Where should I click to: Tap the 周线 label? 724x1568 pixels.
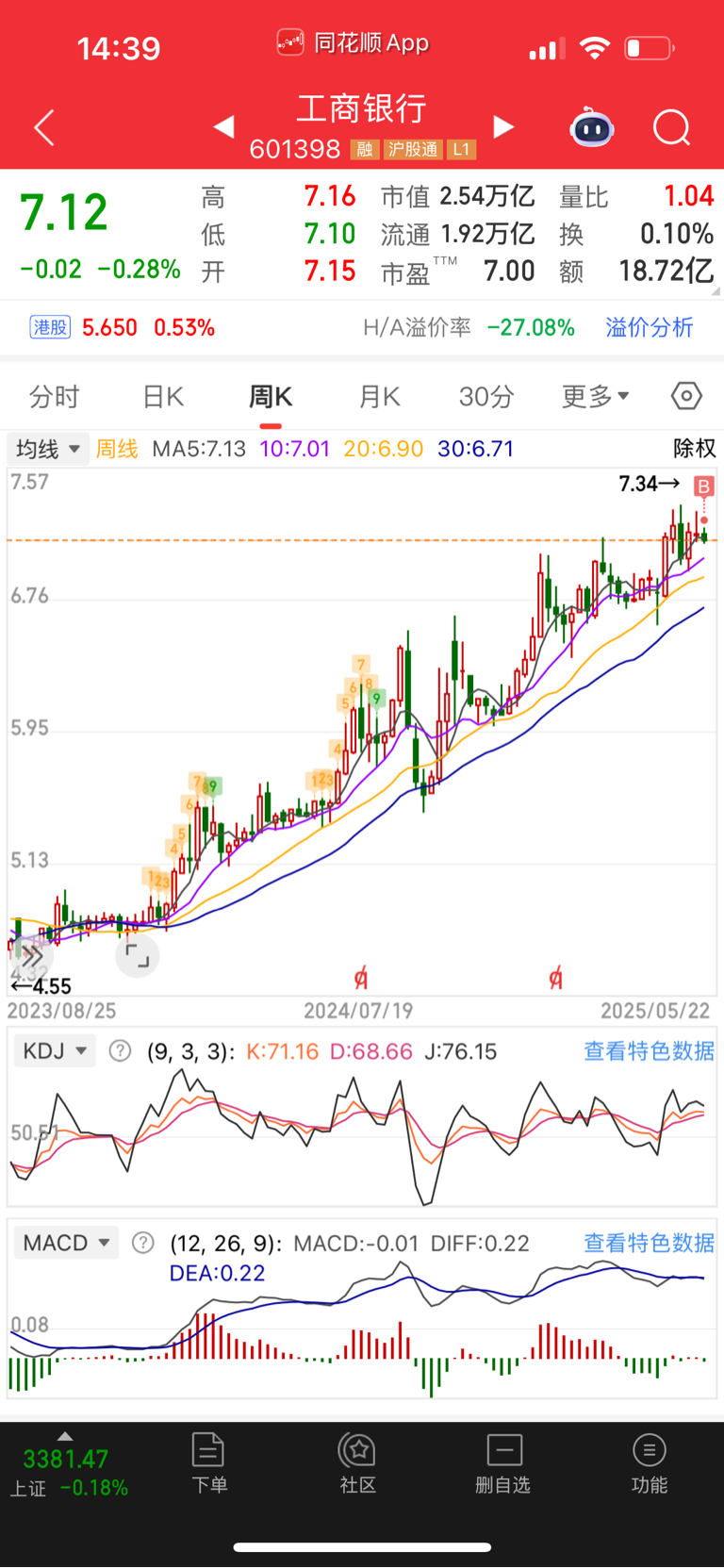pos(117,448)
